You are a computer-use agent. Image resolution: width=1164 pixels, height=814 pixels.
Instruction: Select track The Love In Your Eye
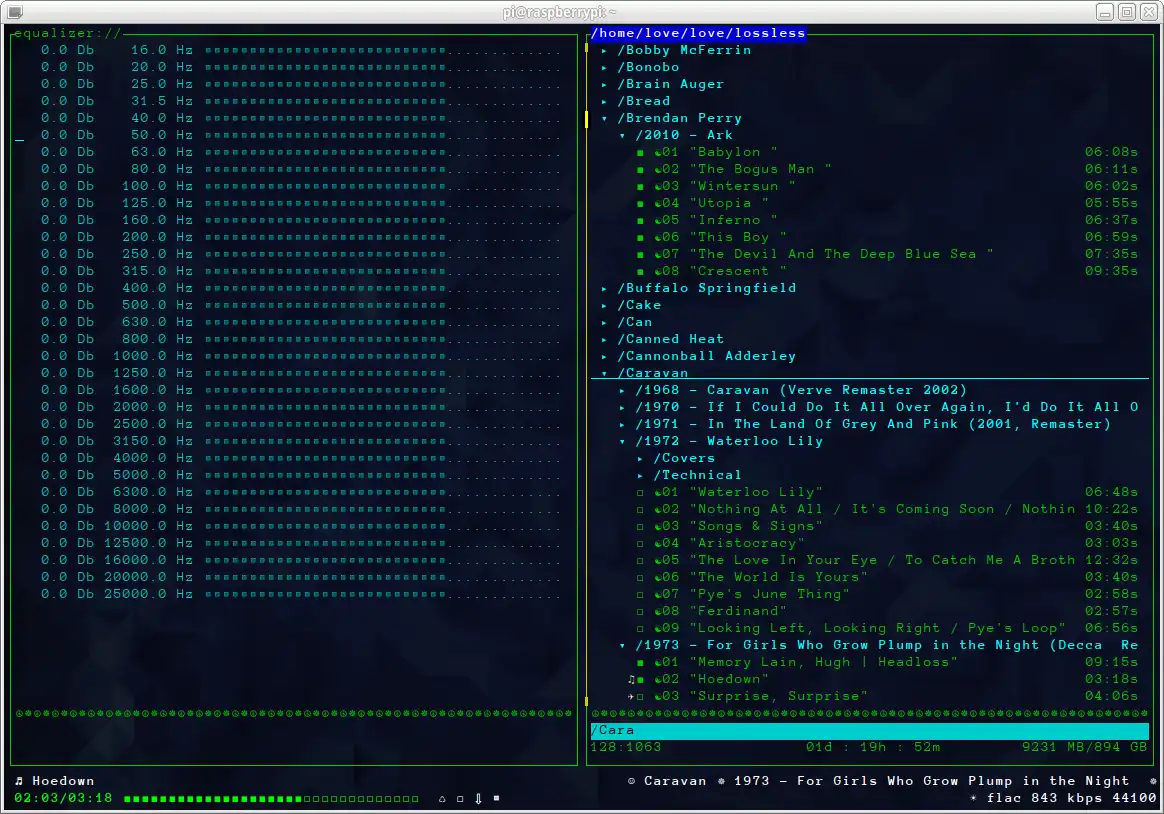click(x=883, y=560)
